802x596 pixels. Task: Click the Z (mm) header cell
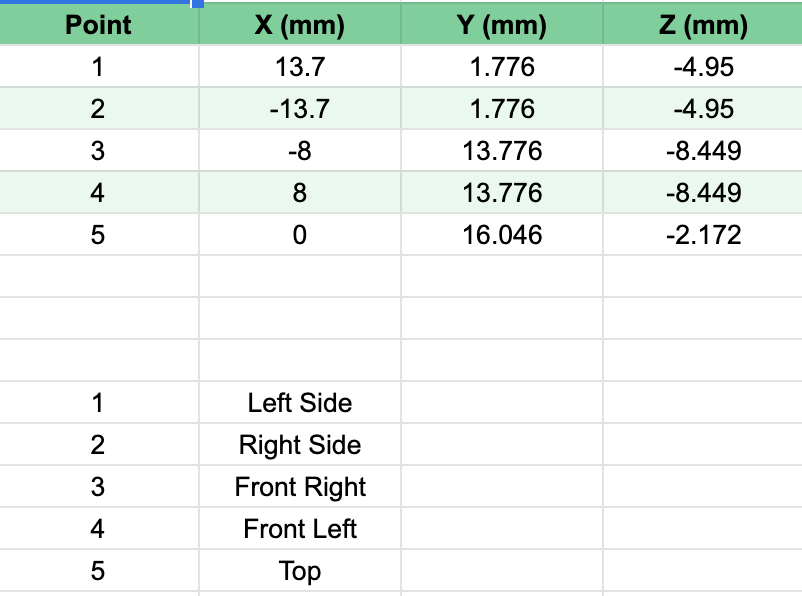click(x=703, y=25)
